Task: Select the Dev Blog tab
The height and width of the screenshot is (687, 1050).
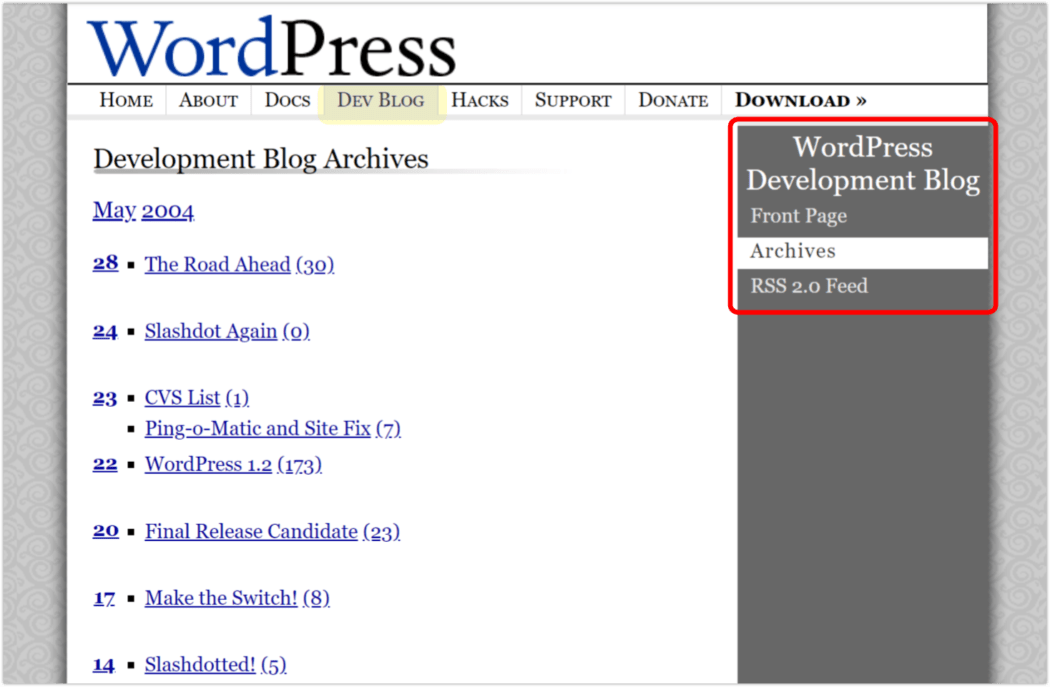Action: pos(380,100)
